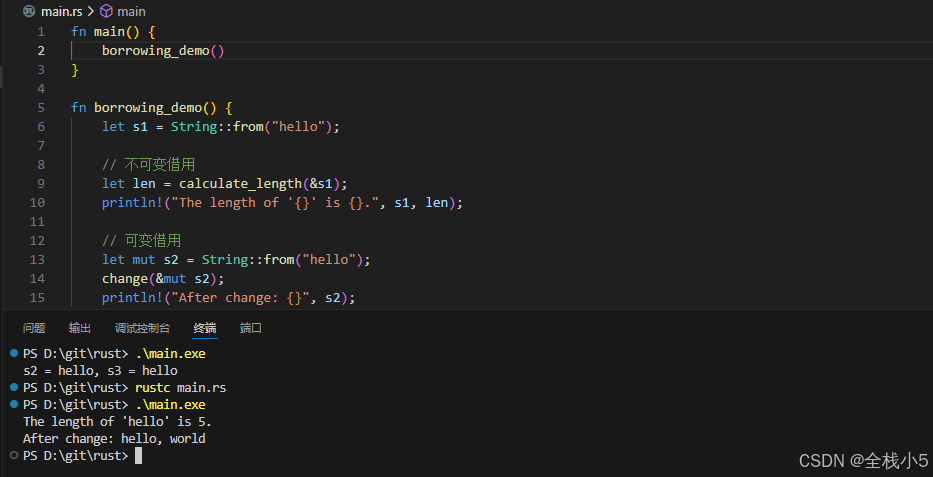Click the main.rs breadcrumb file name

tap(61, 11)
